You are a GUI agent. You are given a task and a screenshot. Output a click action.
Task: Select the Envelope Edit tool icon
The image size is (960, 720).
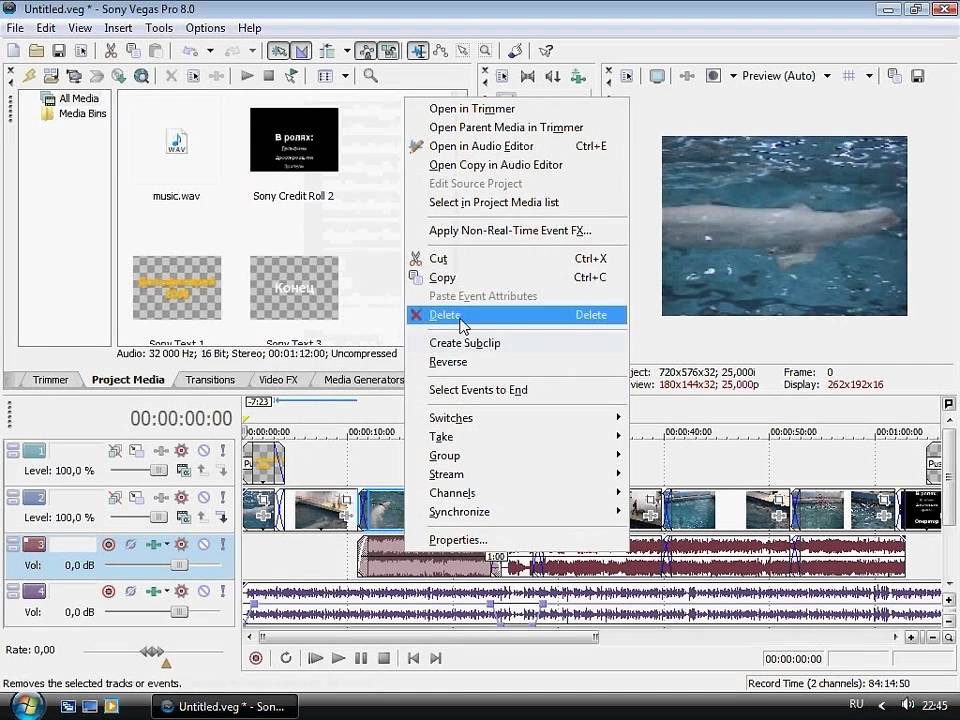click(441, 51)
